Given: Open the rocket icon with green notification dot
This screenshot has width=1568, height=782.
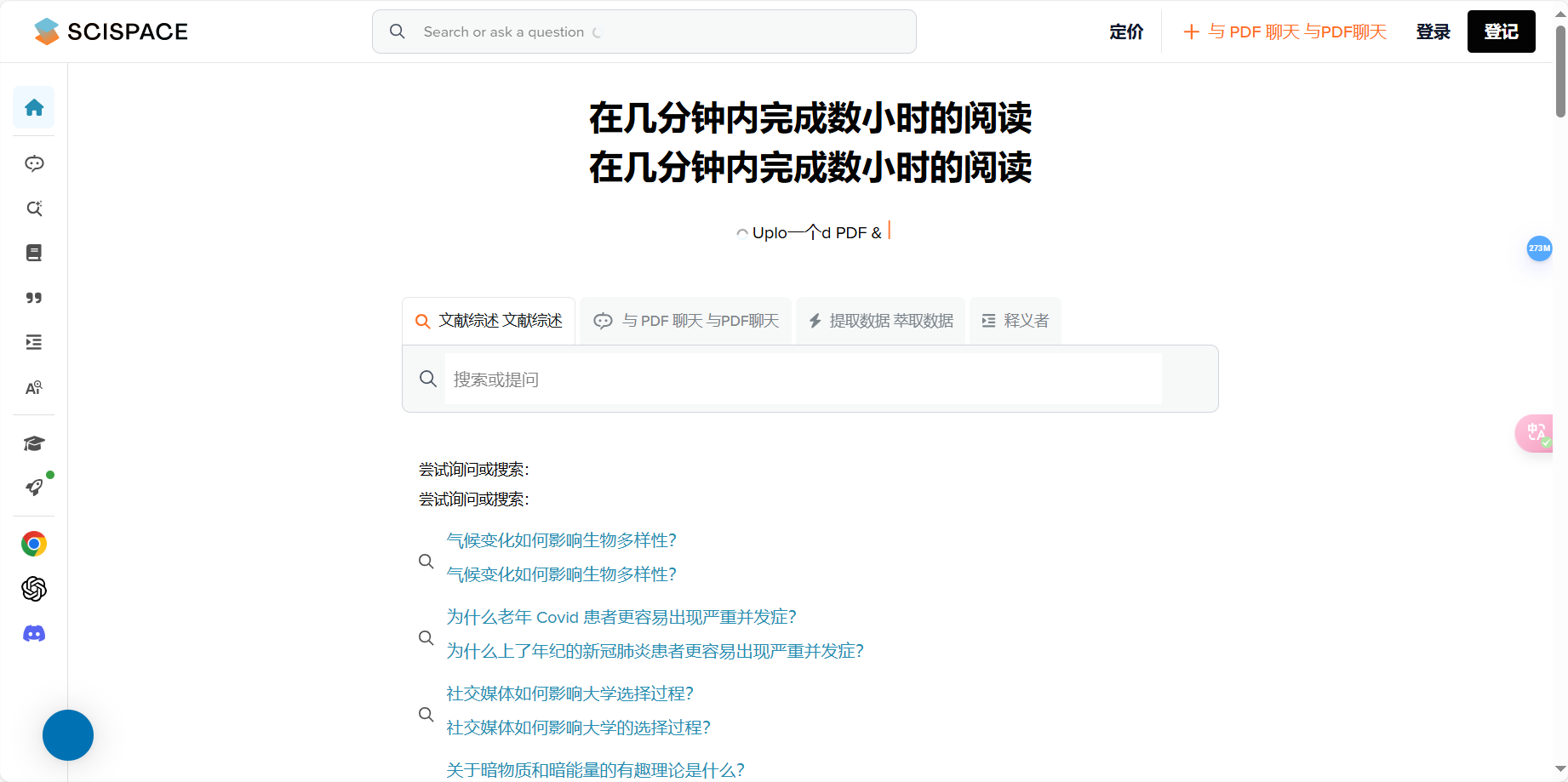Looking at the screenshot, I should [x=33, y=487].
